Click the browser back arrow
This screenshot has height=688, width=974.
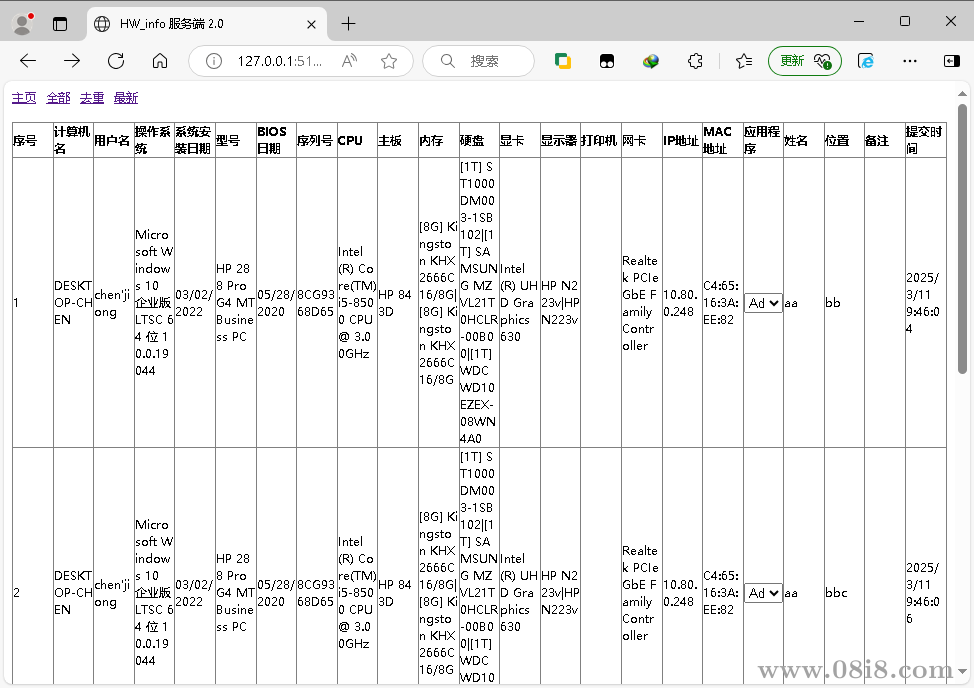click(28, 61)
